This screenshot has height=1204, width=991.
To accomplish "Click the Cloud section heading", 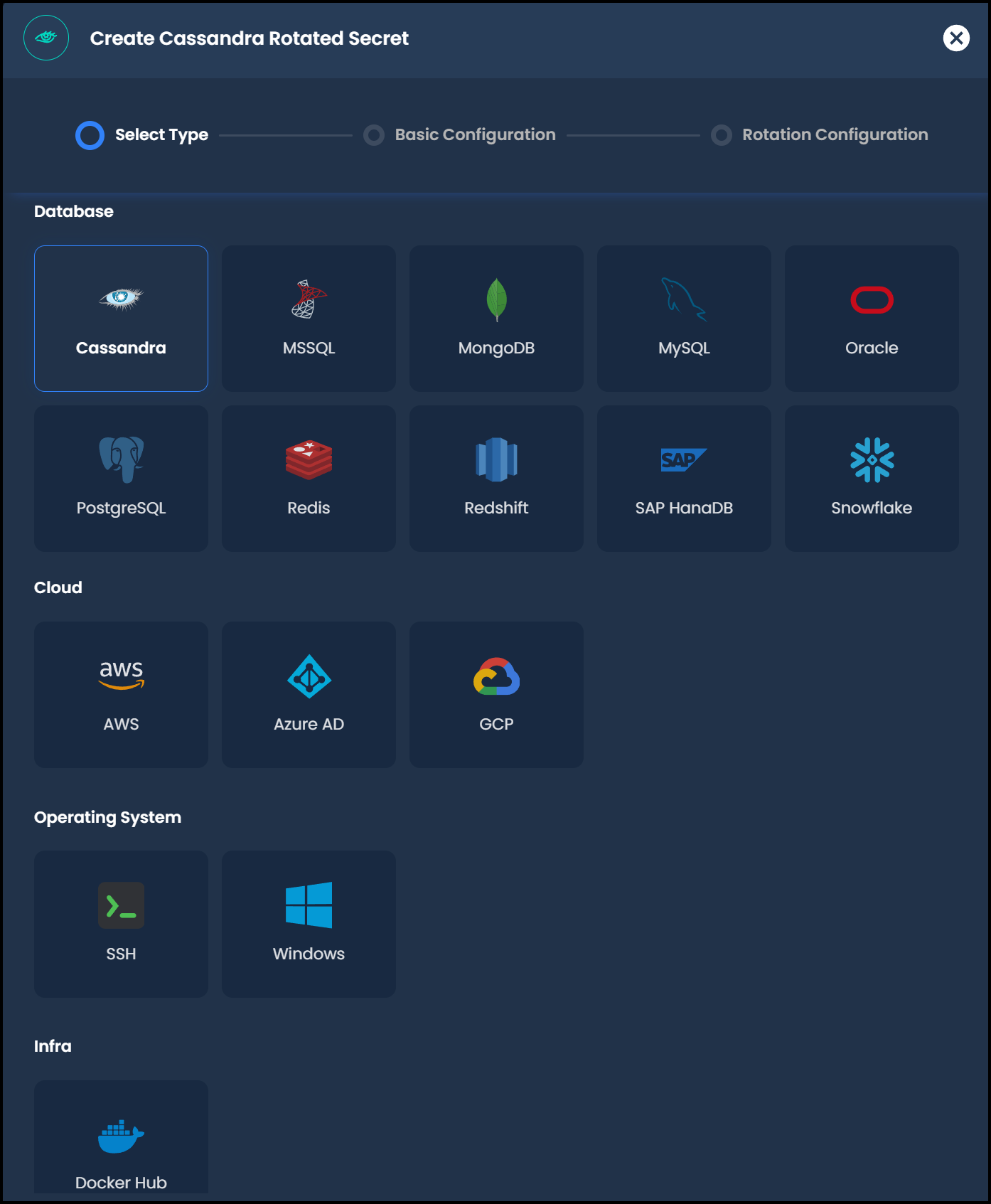I will pyautogui.click(x=58, y=587).
